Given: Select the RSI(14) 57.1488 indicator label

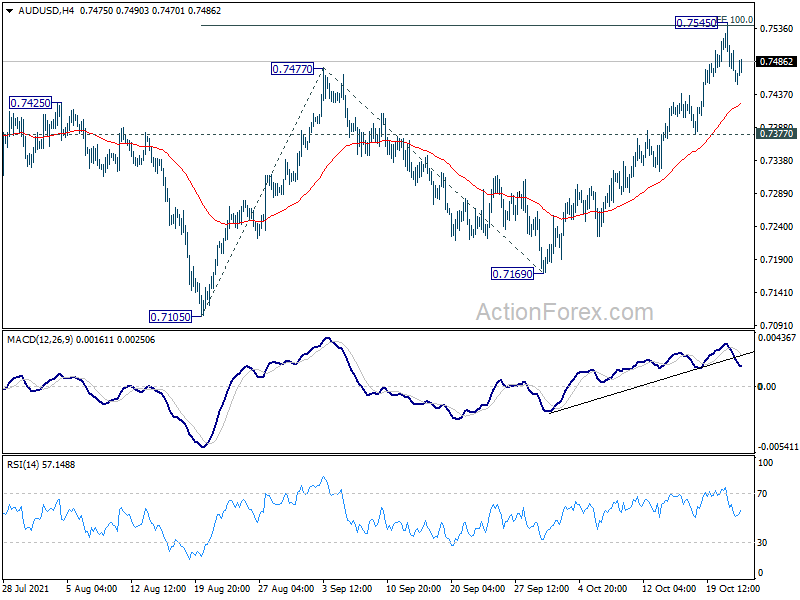Looking at the screenshot, I should (41, 465).
